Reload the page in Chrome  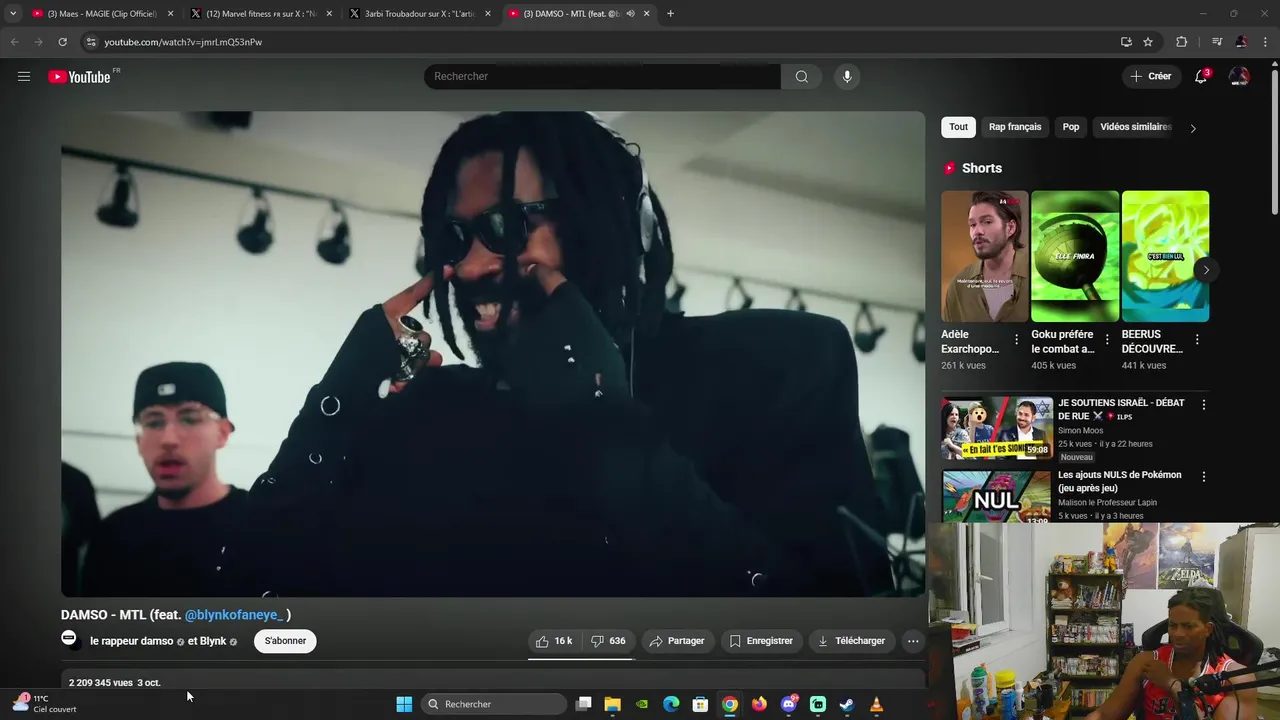(x=62, y=42)
